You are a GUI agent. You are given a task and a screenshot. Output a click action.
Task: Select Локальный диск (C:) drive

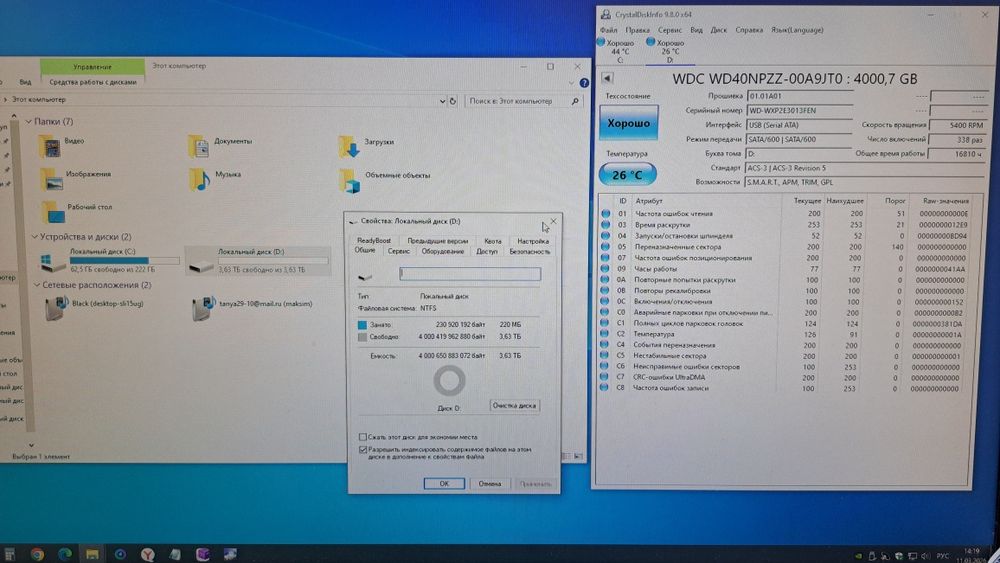(x=108, y=260)
